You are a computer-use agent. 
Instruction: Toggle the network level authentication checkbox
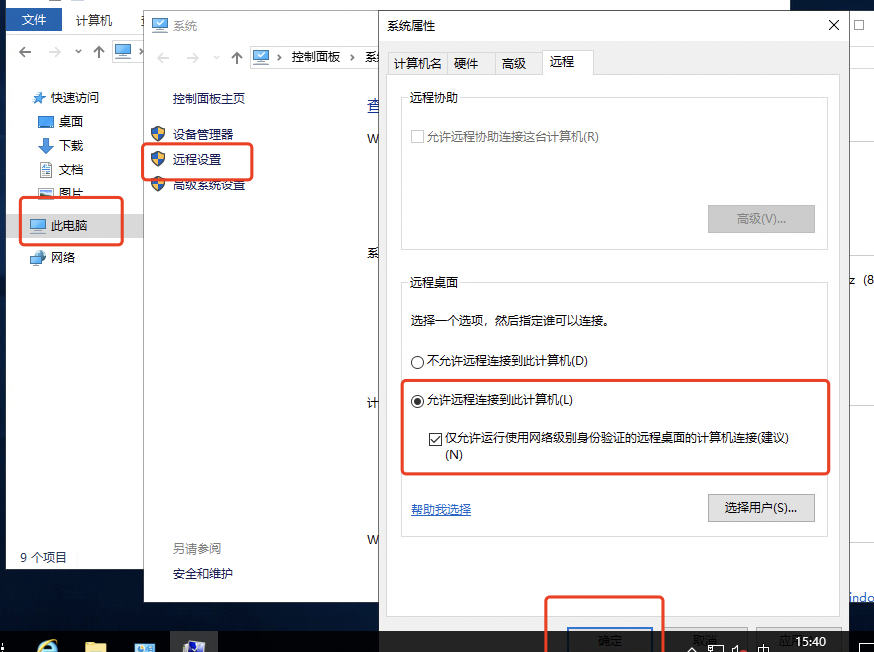(435, 438)
